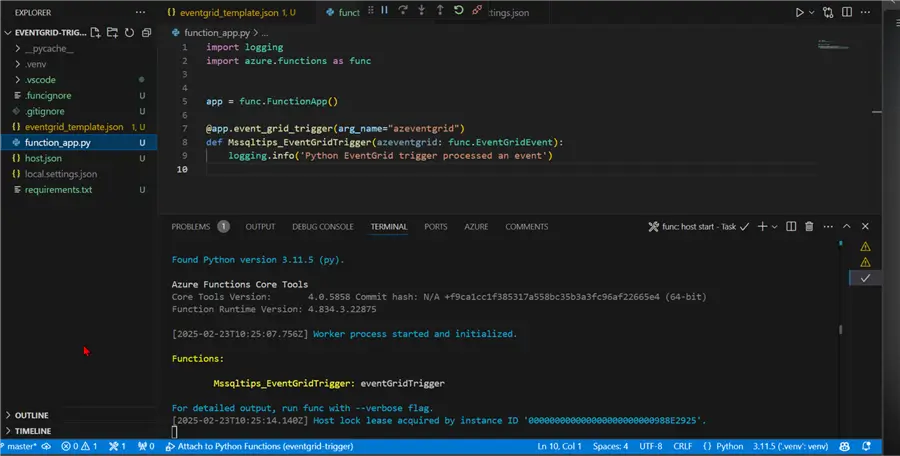This screenshot has height=456, width=900.
Task: Split the editor to the right
Action: 847,12
